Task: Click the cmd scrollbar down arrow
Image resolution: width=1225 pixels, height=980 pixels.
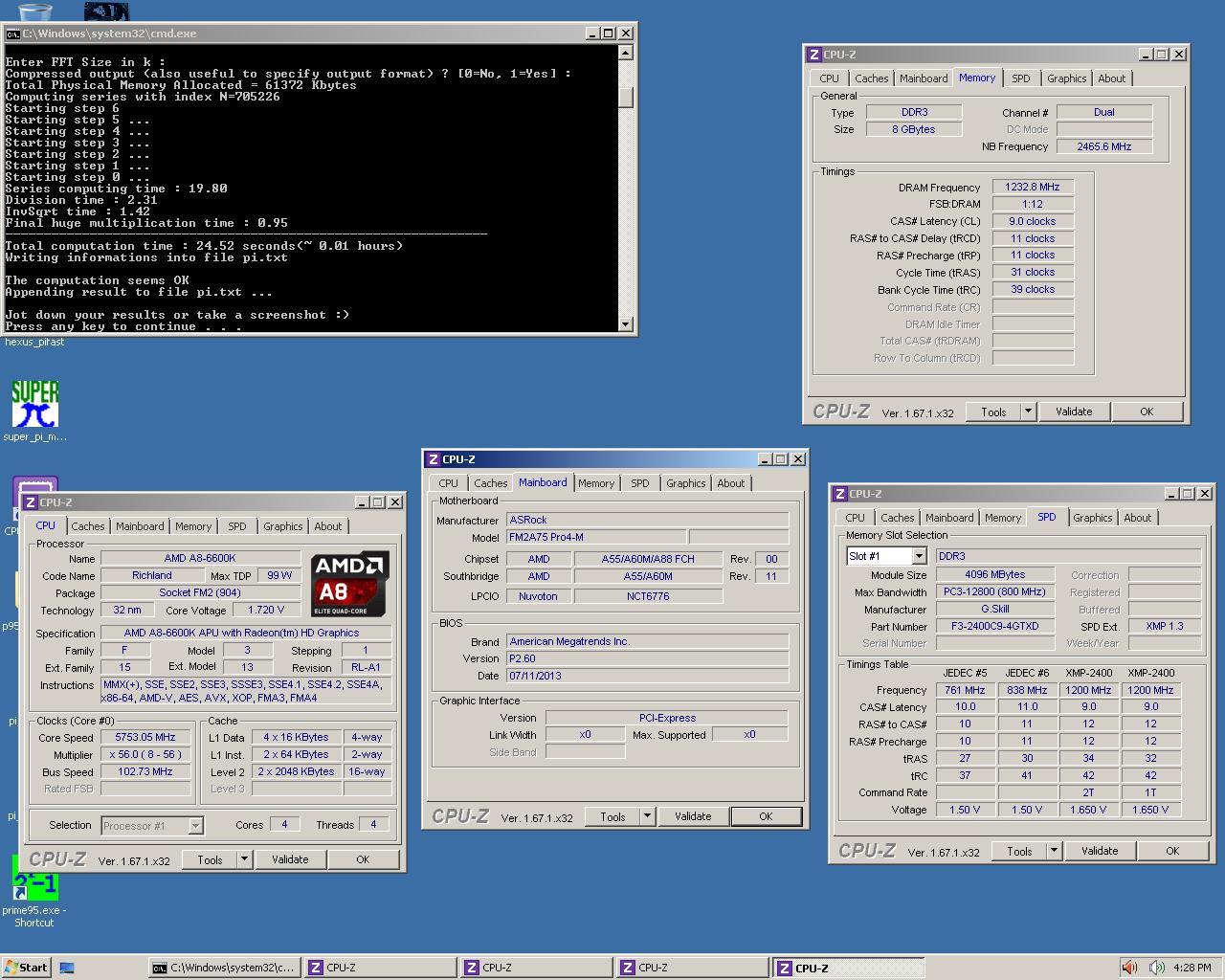Action: [x=626, y=324]
